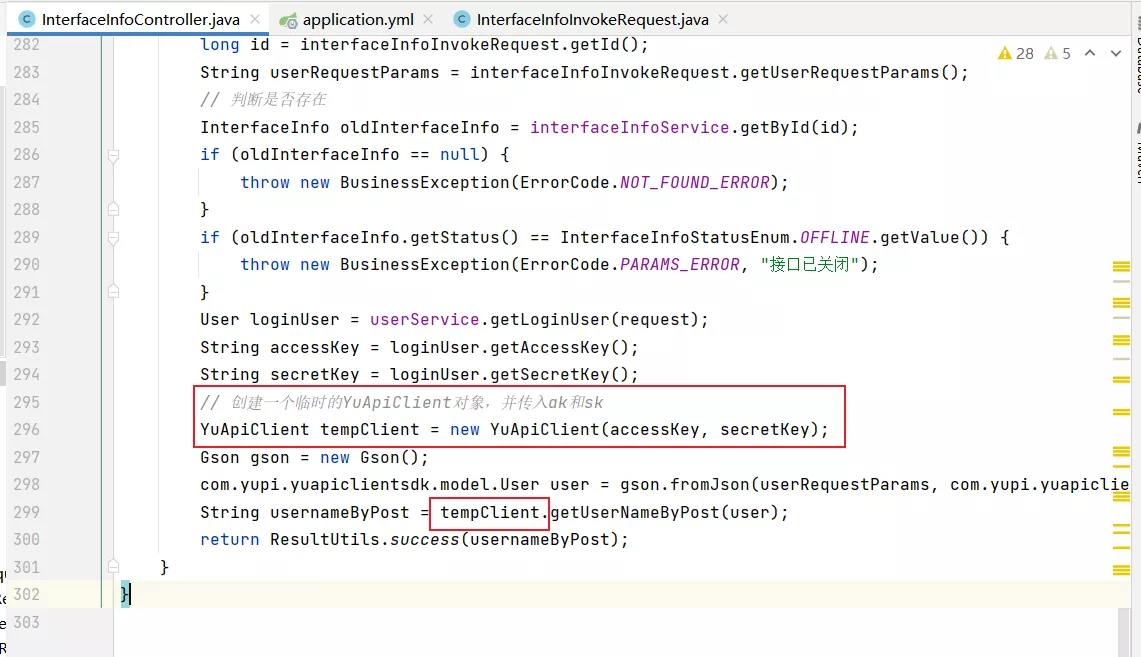Click the 5 weak warnings indicator
1141x657 pixels.
tap(1057, 53)
